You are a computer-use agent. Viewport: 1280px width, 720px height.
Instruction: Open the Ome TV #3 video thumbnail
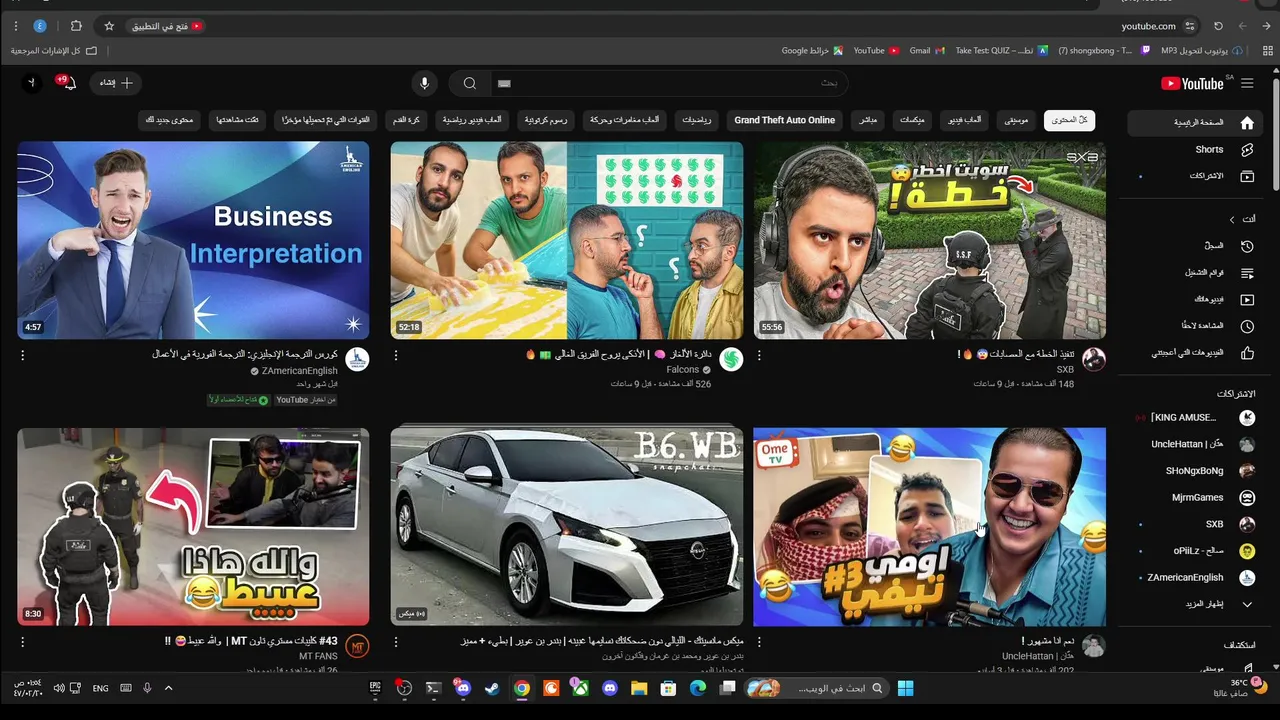point(929,527)
